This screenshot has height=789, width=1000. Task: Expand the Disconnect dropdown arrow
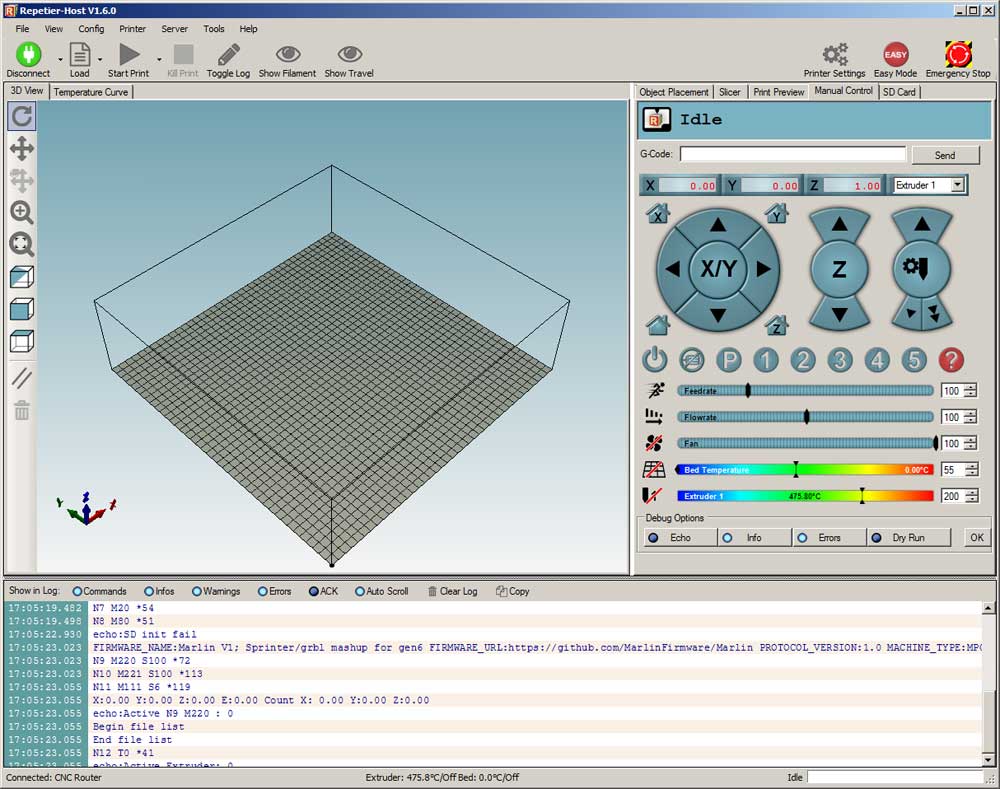[x=61, y=59]
